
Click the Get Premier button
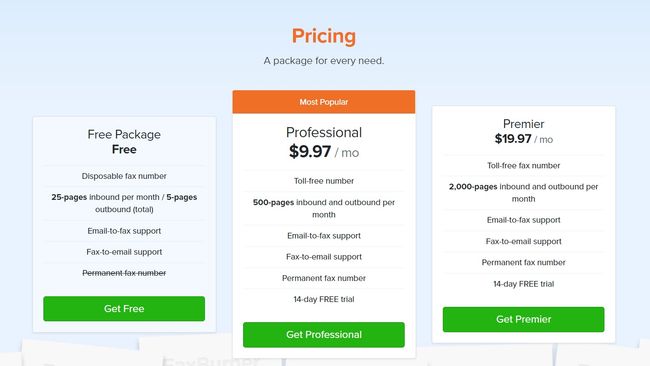524,319
